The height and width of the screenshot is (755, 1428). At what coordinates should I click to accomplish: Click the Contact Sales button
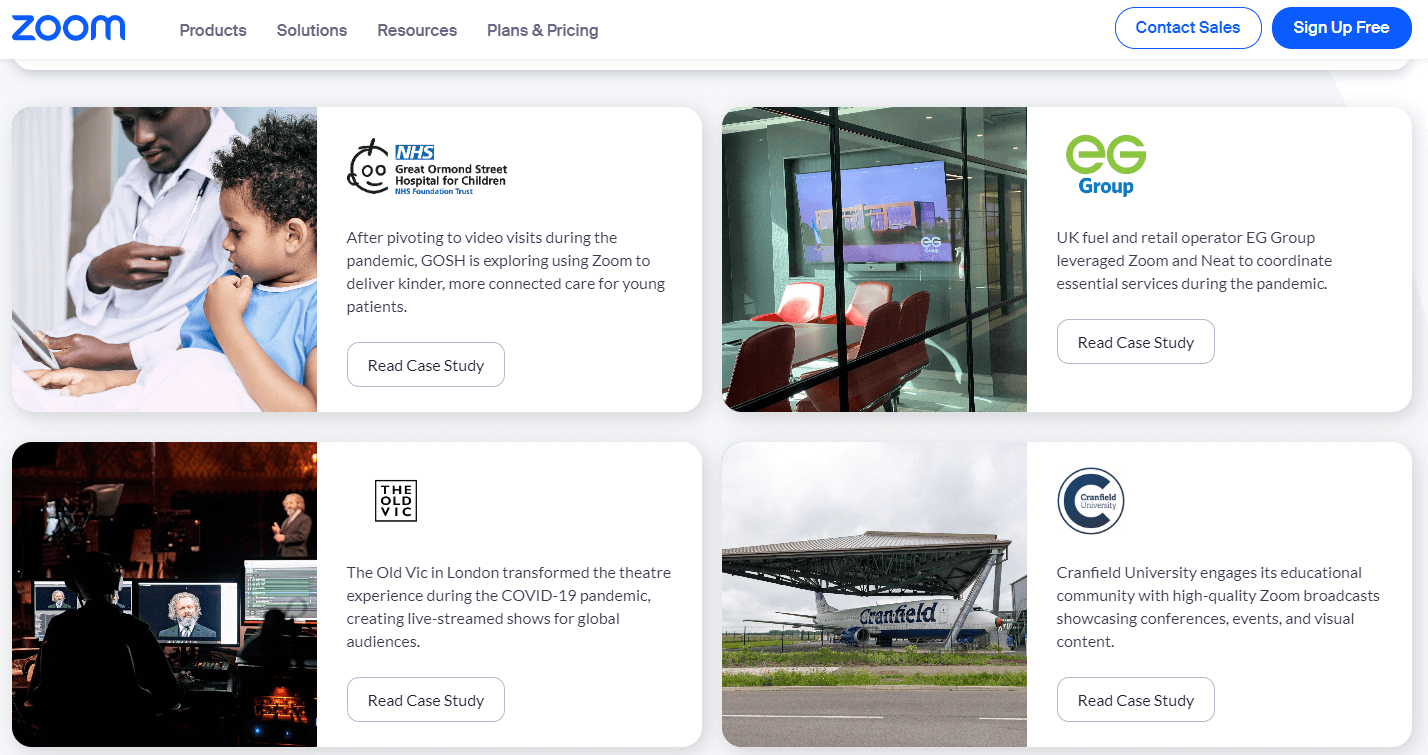click(x=1188, y=28)
